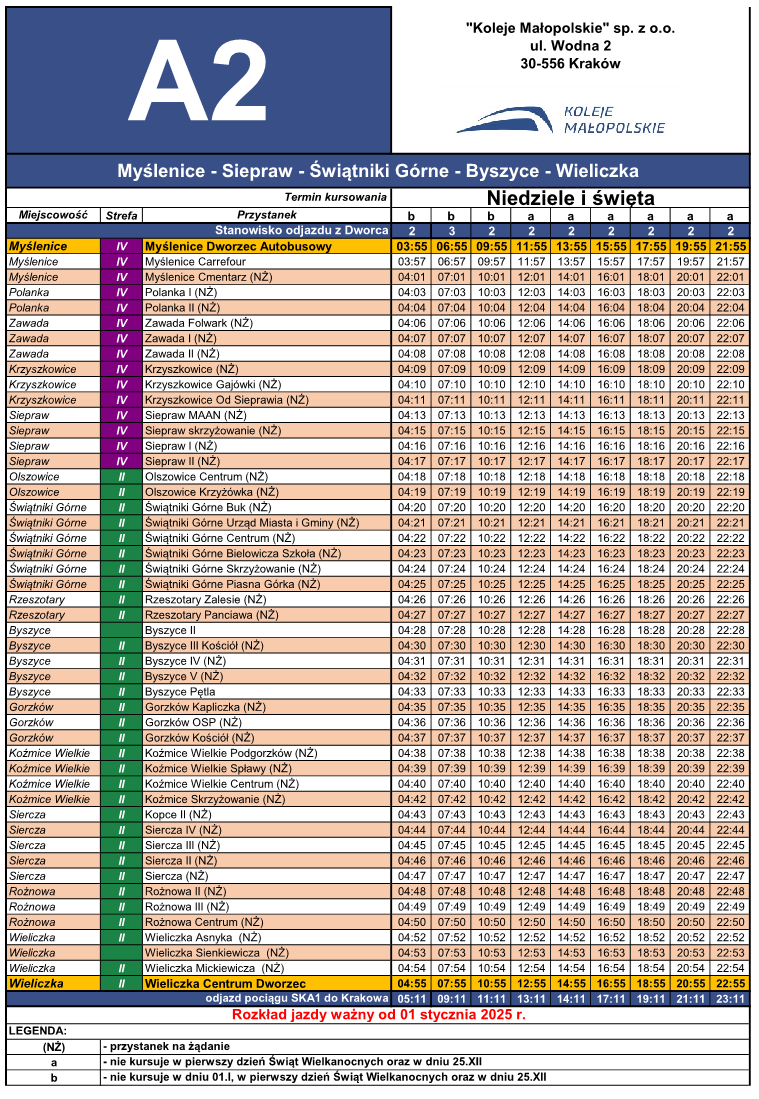
Task: Click the Stanowisko odjazdu z Dworca row label
Action: click(x=301, y=231)
